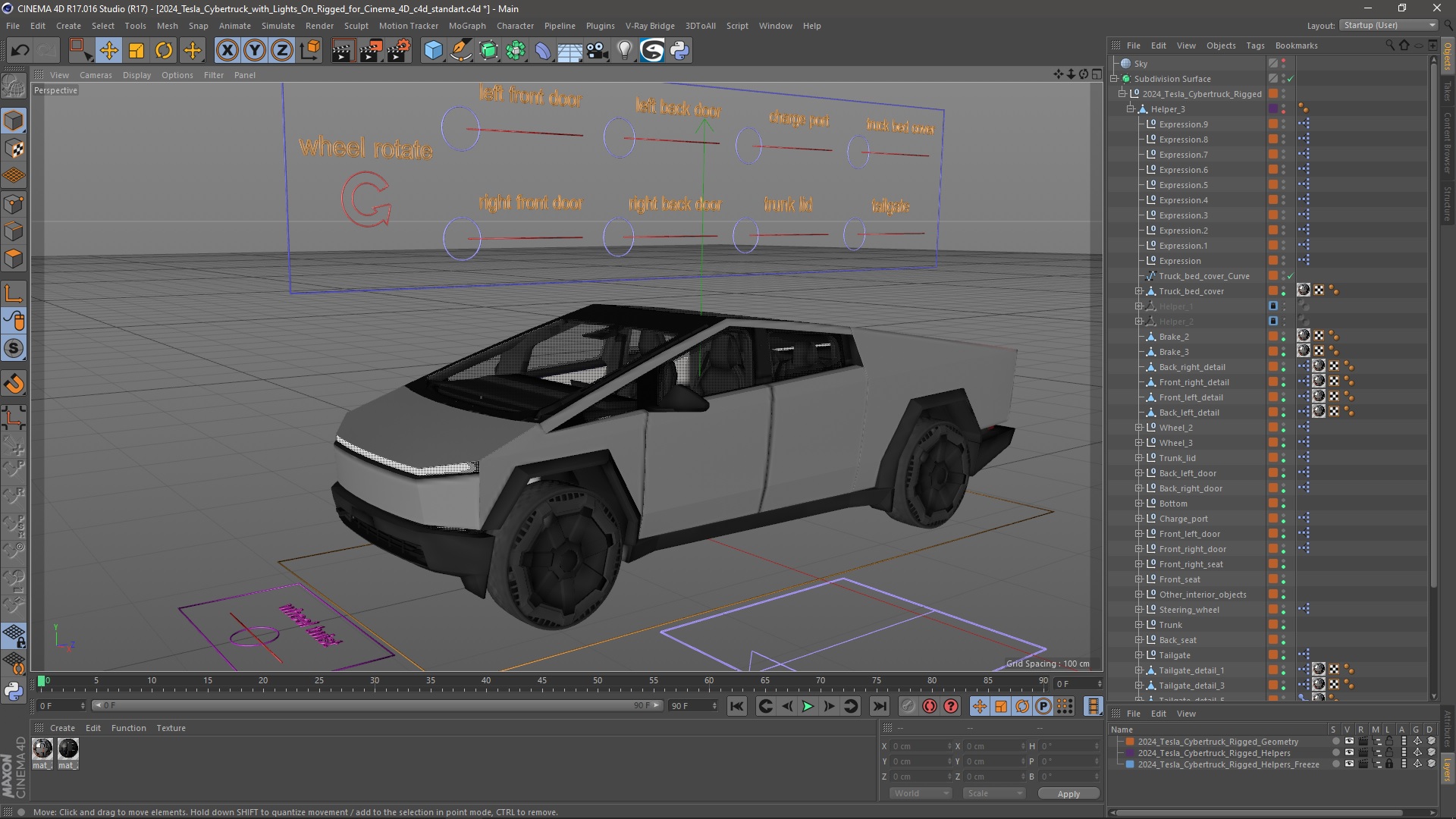Toggle Y axis lock

click(x=255, y=51)
